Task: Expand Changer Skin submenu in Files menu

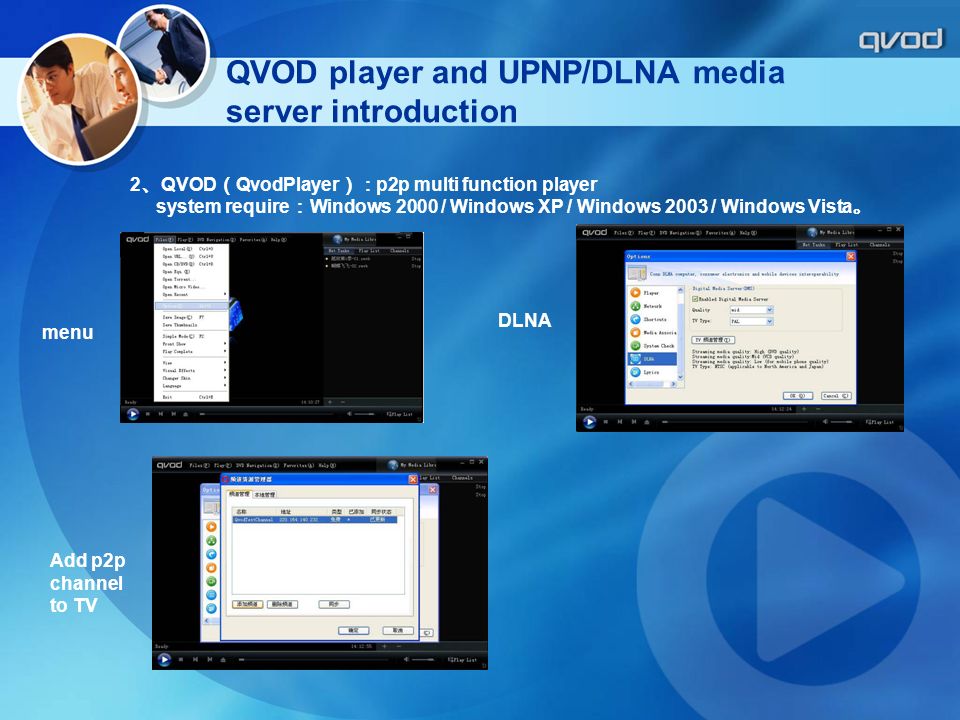Action: 192,378
